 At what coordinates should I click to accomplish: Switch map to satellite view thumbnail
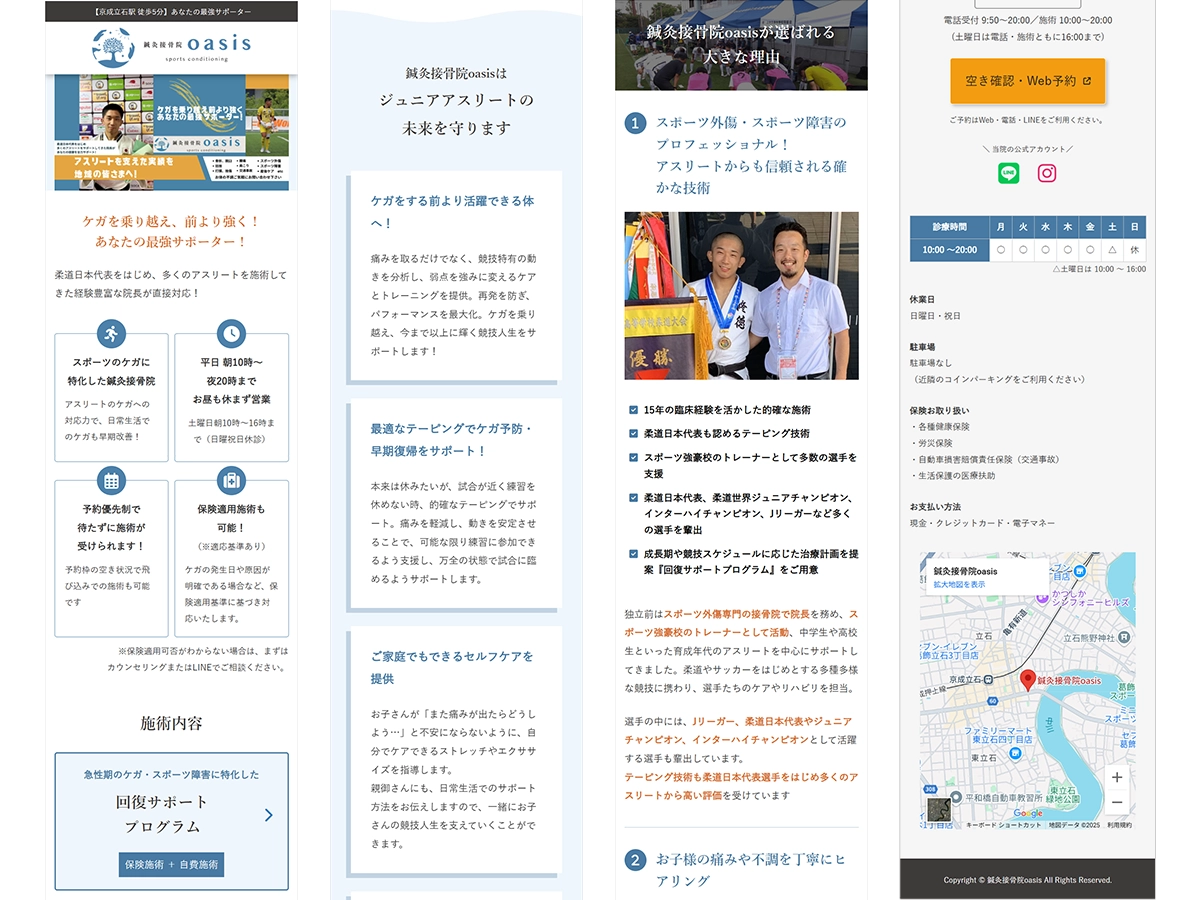click(939, 809)
